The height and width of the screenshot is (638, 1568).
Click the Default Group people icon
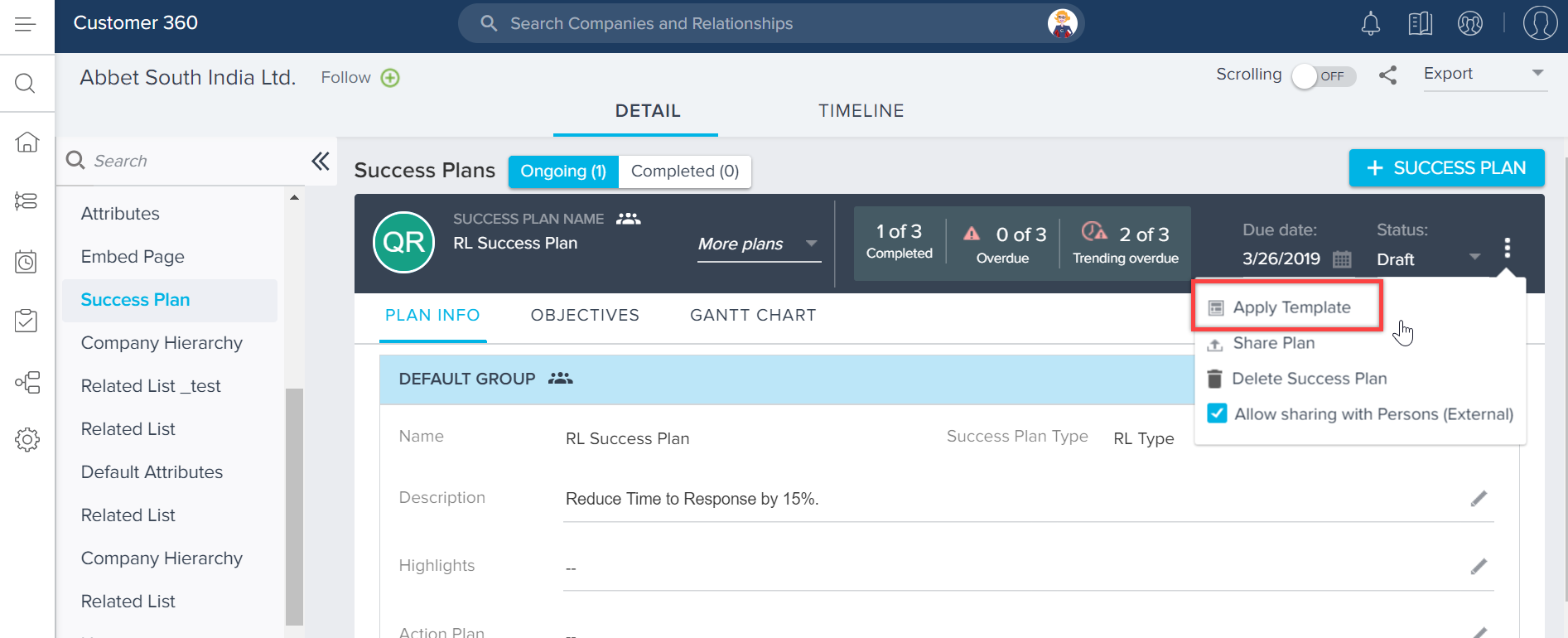point(561,379)
